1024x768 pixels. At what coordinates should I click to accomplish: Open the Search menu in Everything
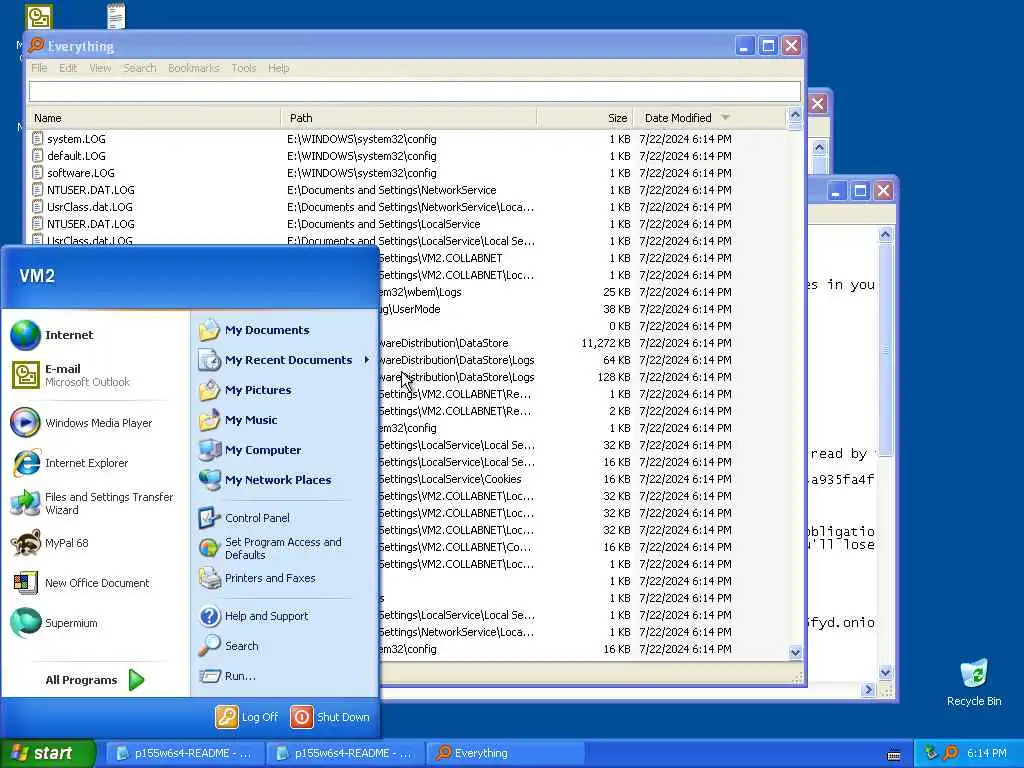point(140,68)
